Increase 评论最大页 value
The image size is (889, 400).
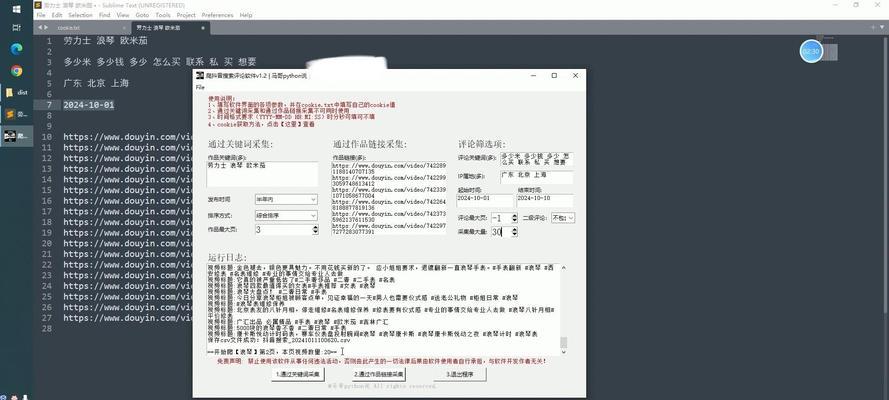point(514,215)
